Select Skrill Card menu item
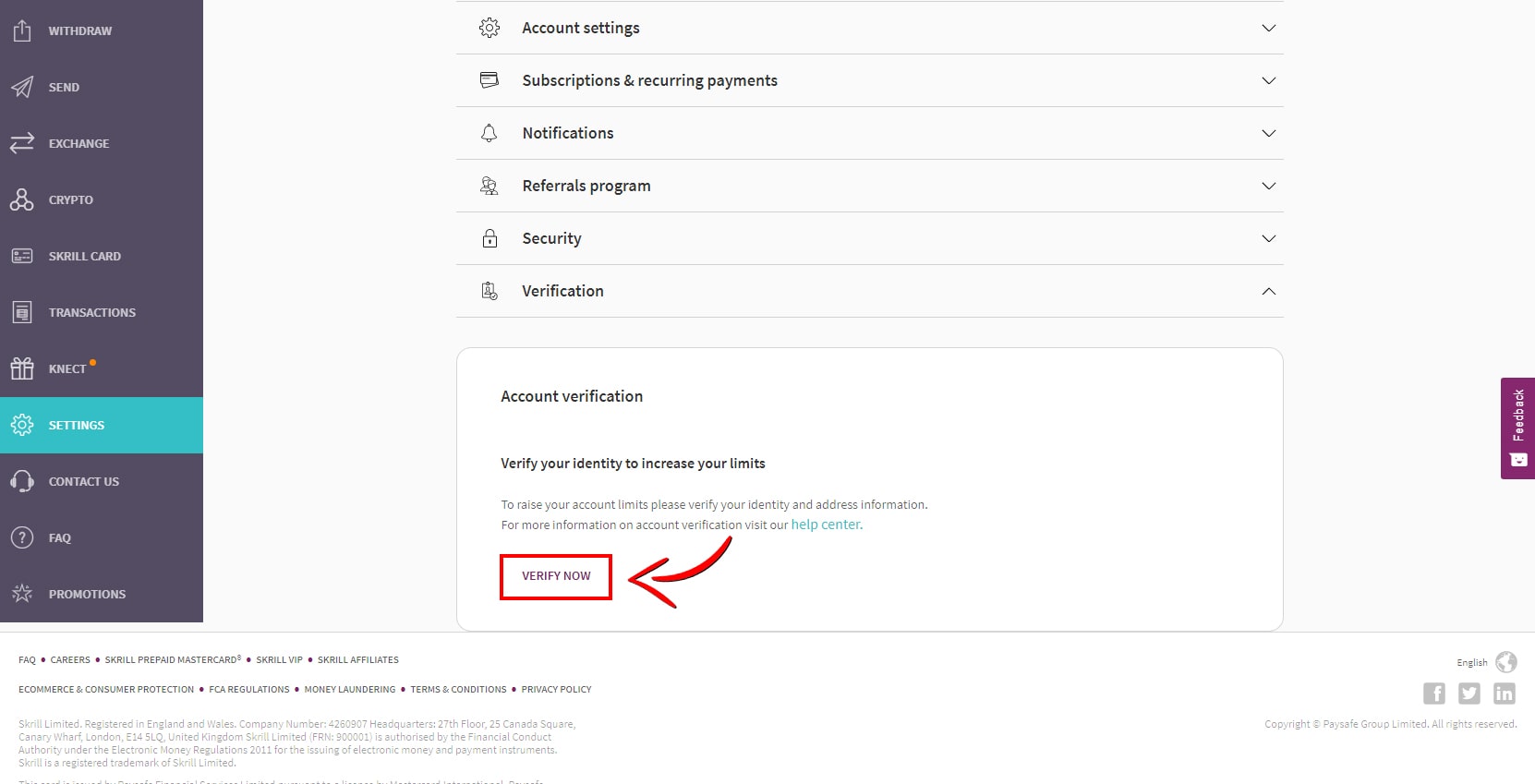1535x784 pixels. coord(102,256)
